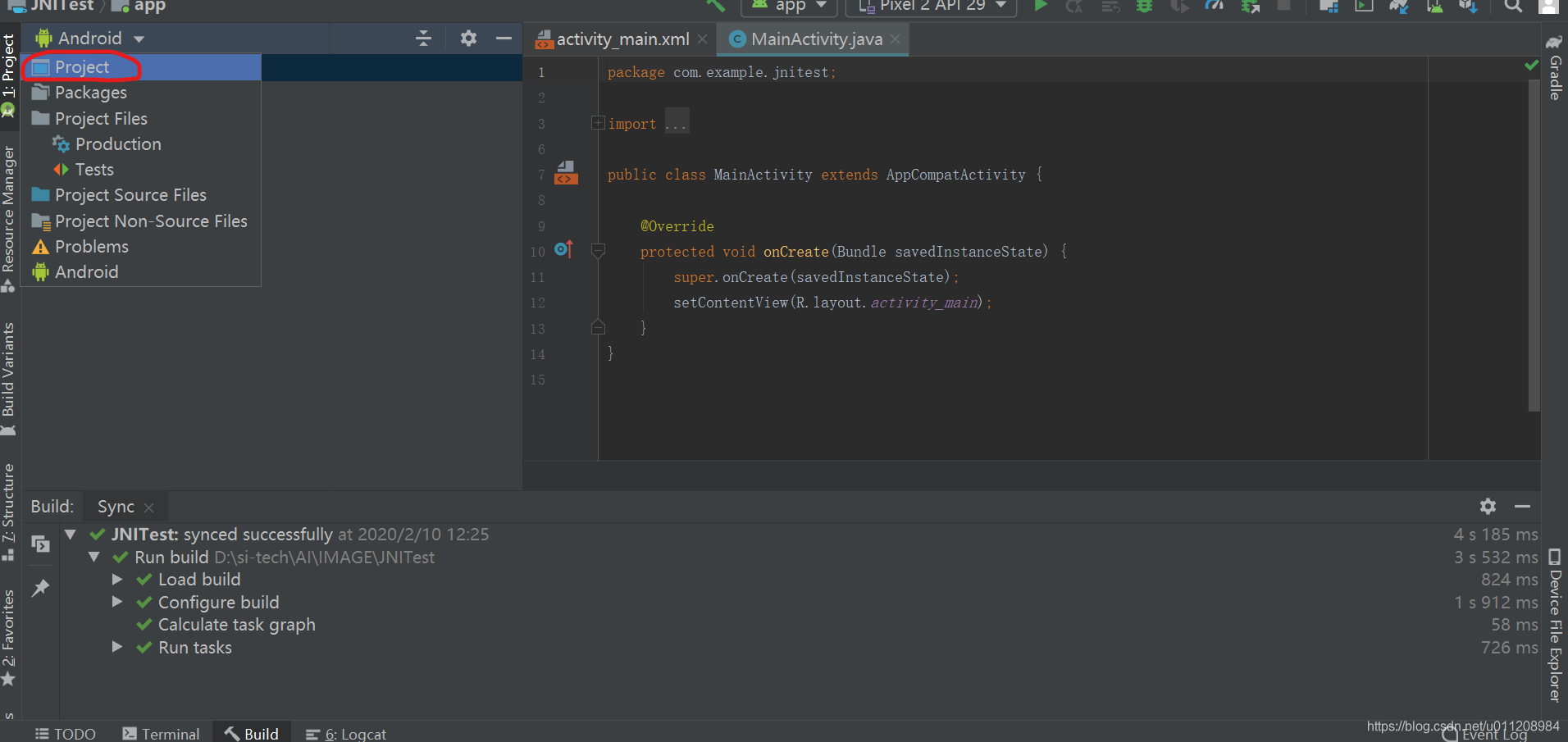This screenshot has width=1568, height=742.
Task: Click related XML file gutter icon on line 7
Action: click(566, 173)
